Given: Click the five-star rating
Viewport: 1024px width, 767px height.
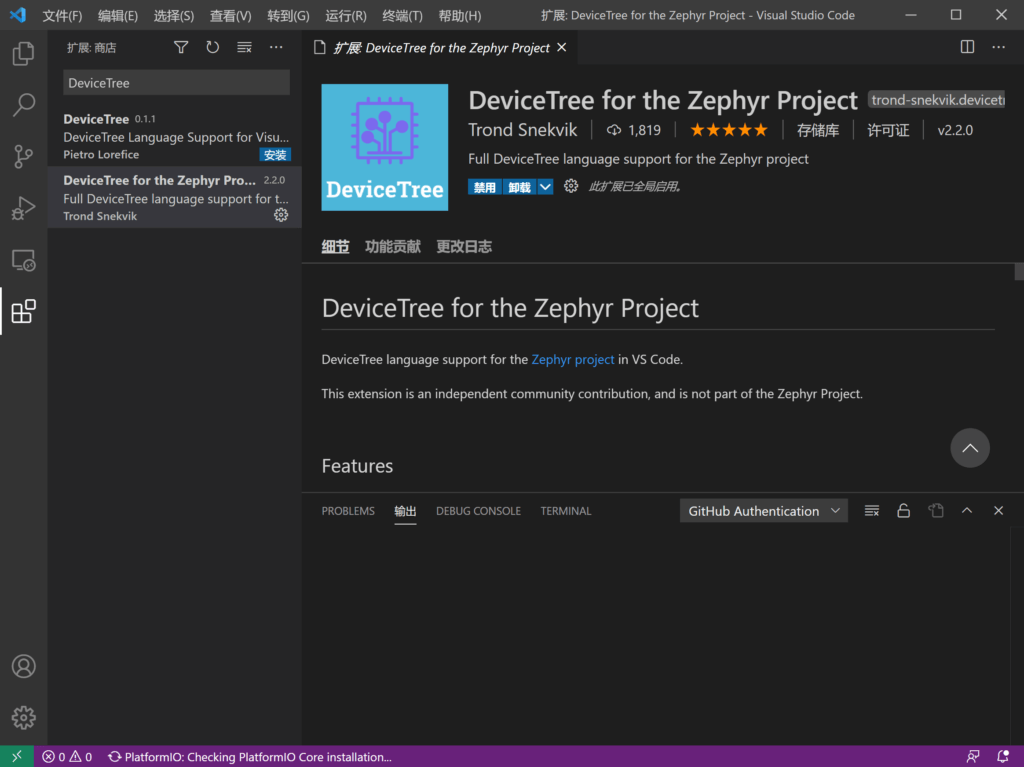Looking at the screenshot, I should 729,130.
